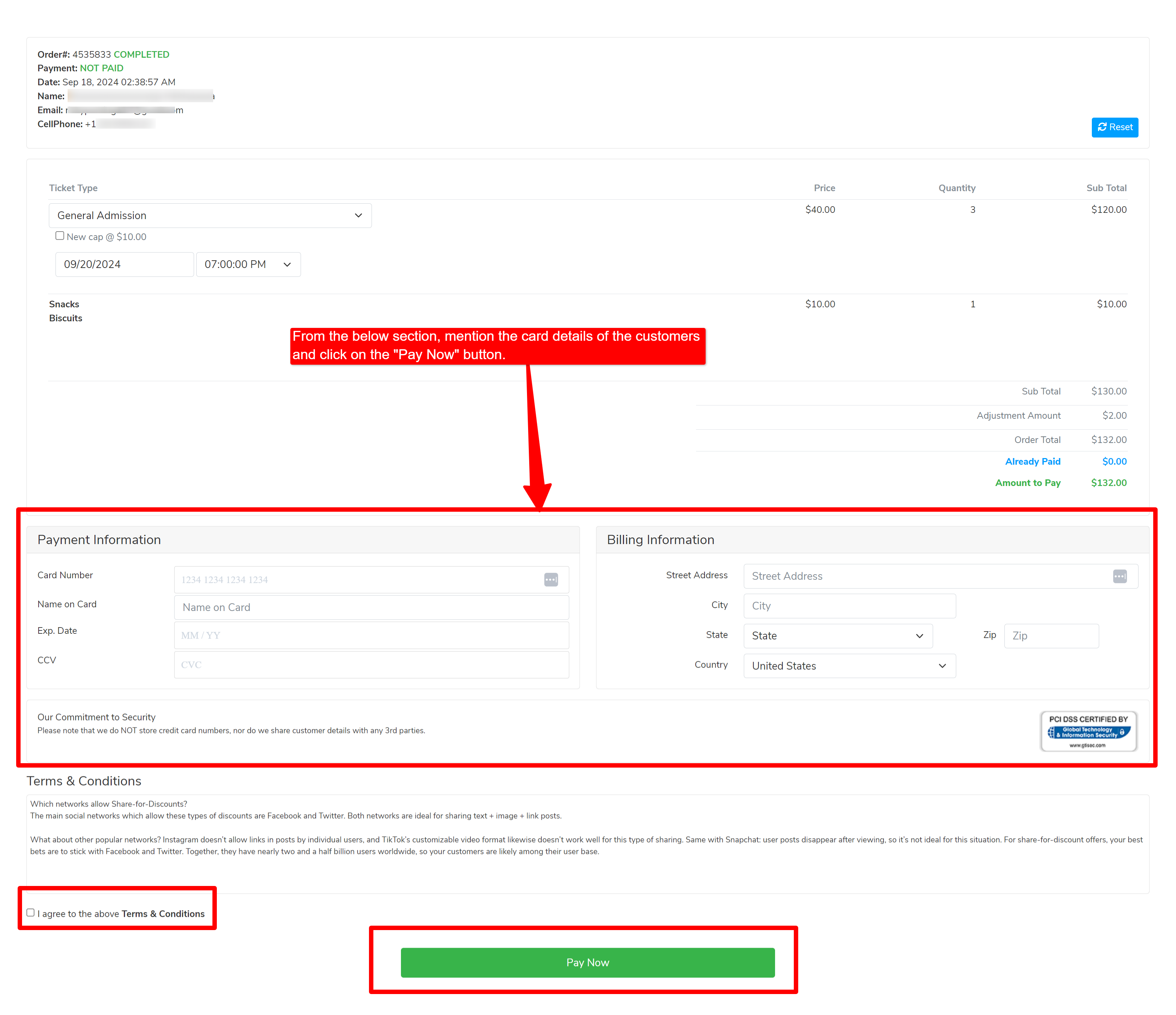Click the bold Terms & Conditions link text
The height and width of the screenshot is (1015, 1176).
(x=163, y=914)
